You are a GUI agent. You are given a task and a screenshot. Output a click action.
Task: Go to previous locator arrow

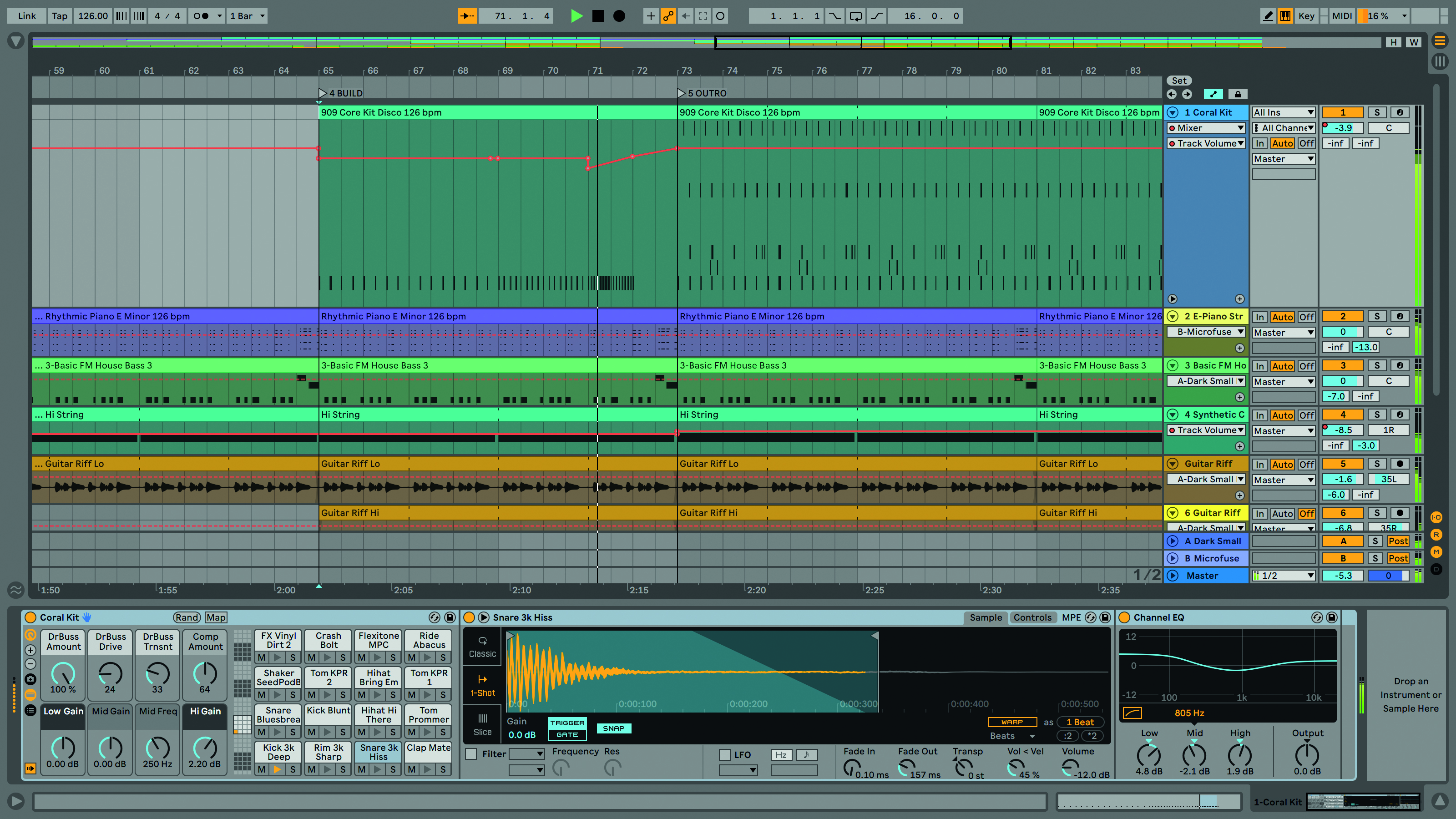[1172, 94]
